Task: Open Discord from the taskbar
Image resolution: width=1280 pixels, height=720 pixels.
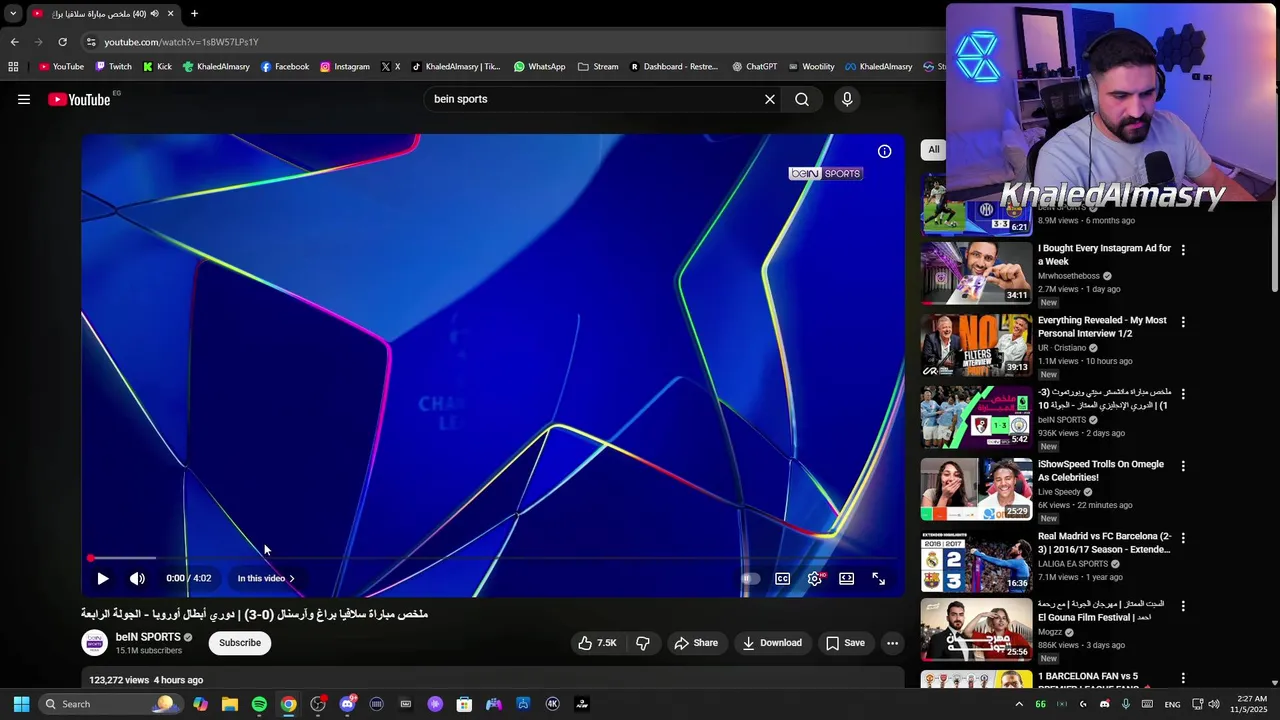Action: click(347, 704)
